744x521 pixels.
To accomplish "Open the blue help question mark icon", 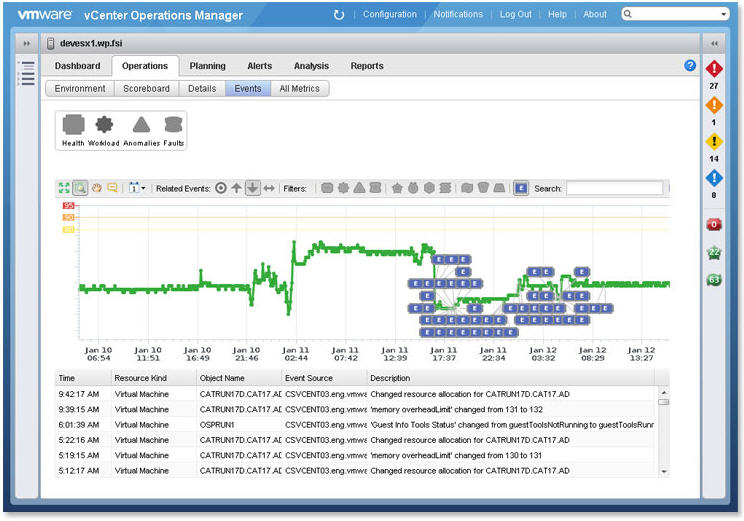I will (x=690, y=65).
